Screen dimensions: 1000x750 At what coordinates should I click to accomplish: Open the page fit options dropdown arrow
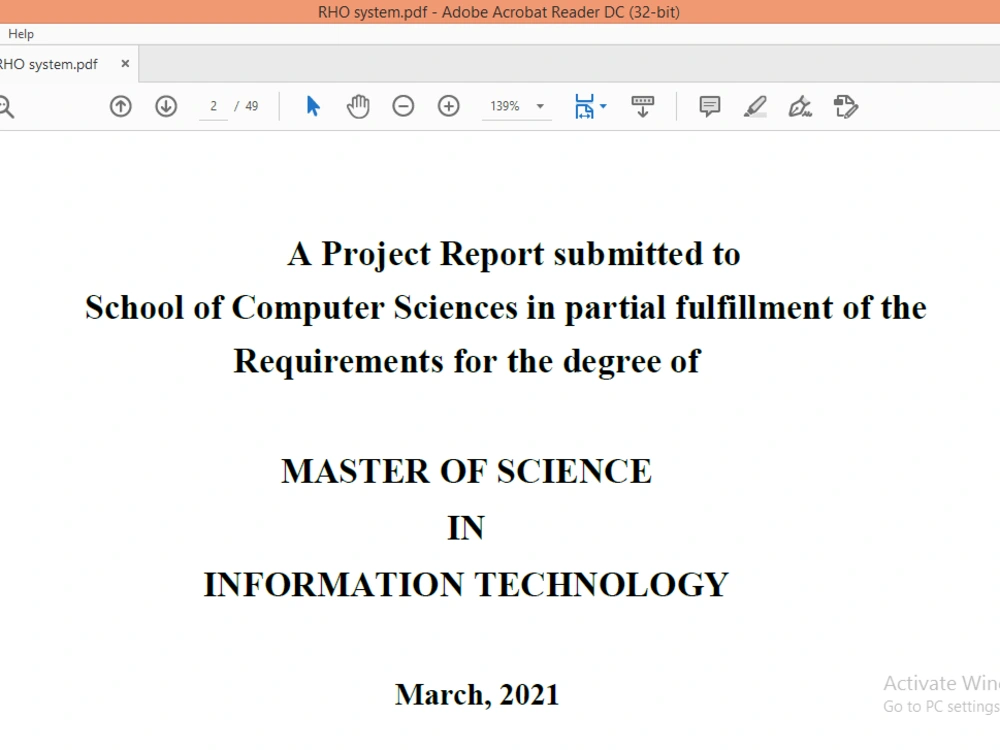pos(603,107)
